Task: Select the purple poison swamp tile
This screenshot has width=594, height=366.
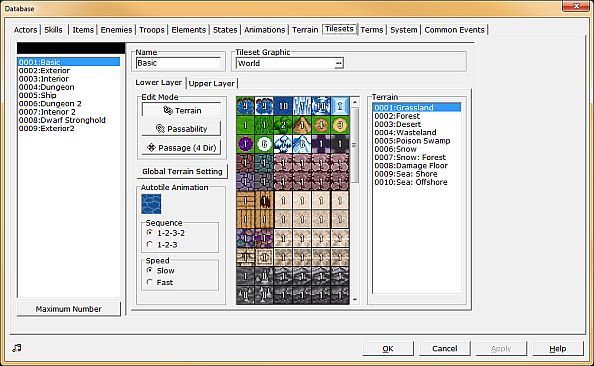Action: pyautogui.click(x=245, y=144)
